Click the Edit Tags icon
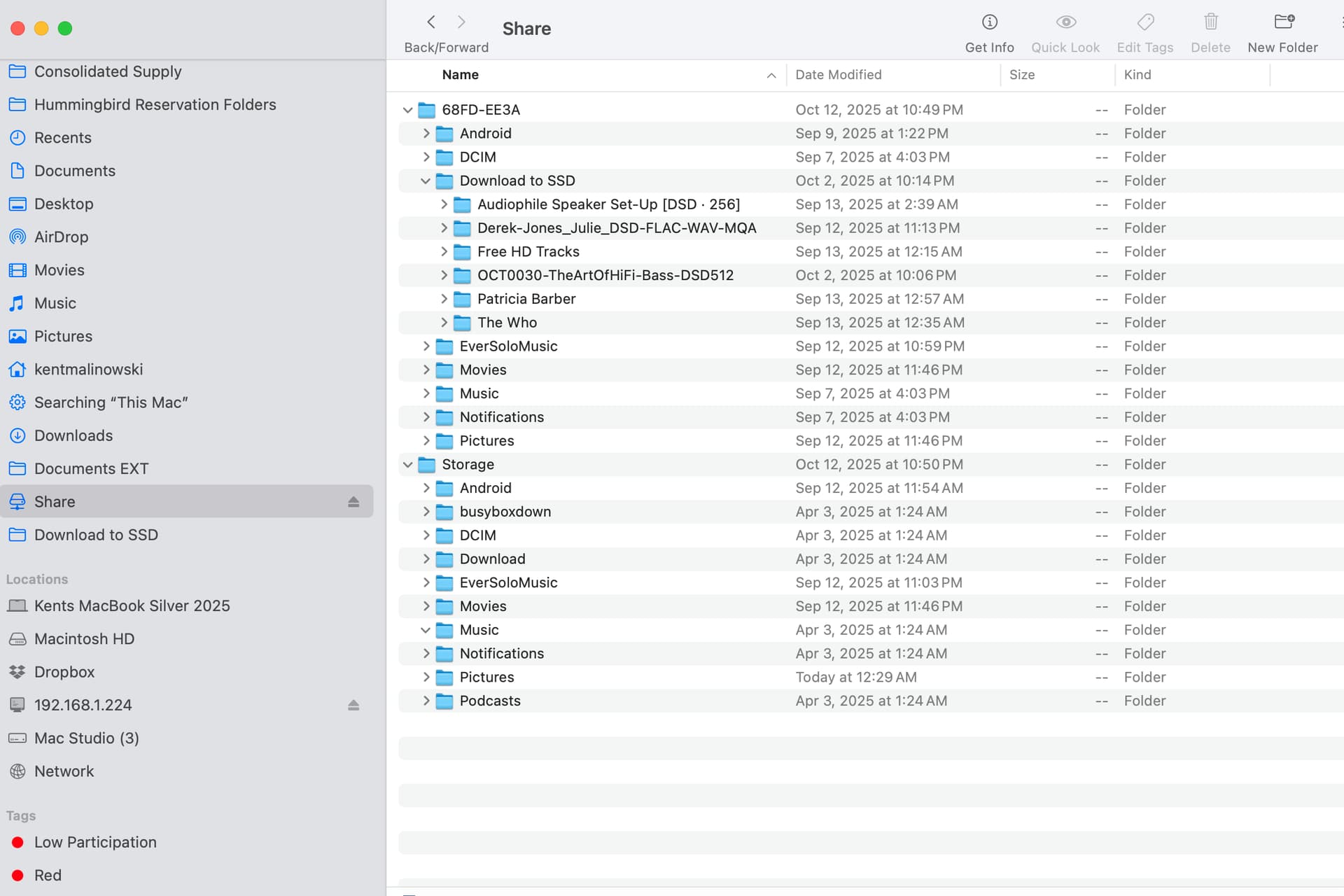This screenshot has width=1344, height=896. [1145, 22]
